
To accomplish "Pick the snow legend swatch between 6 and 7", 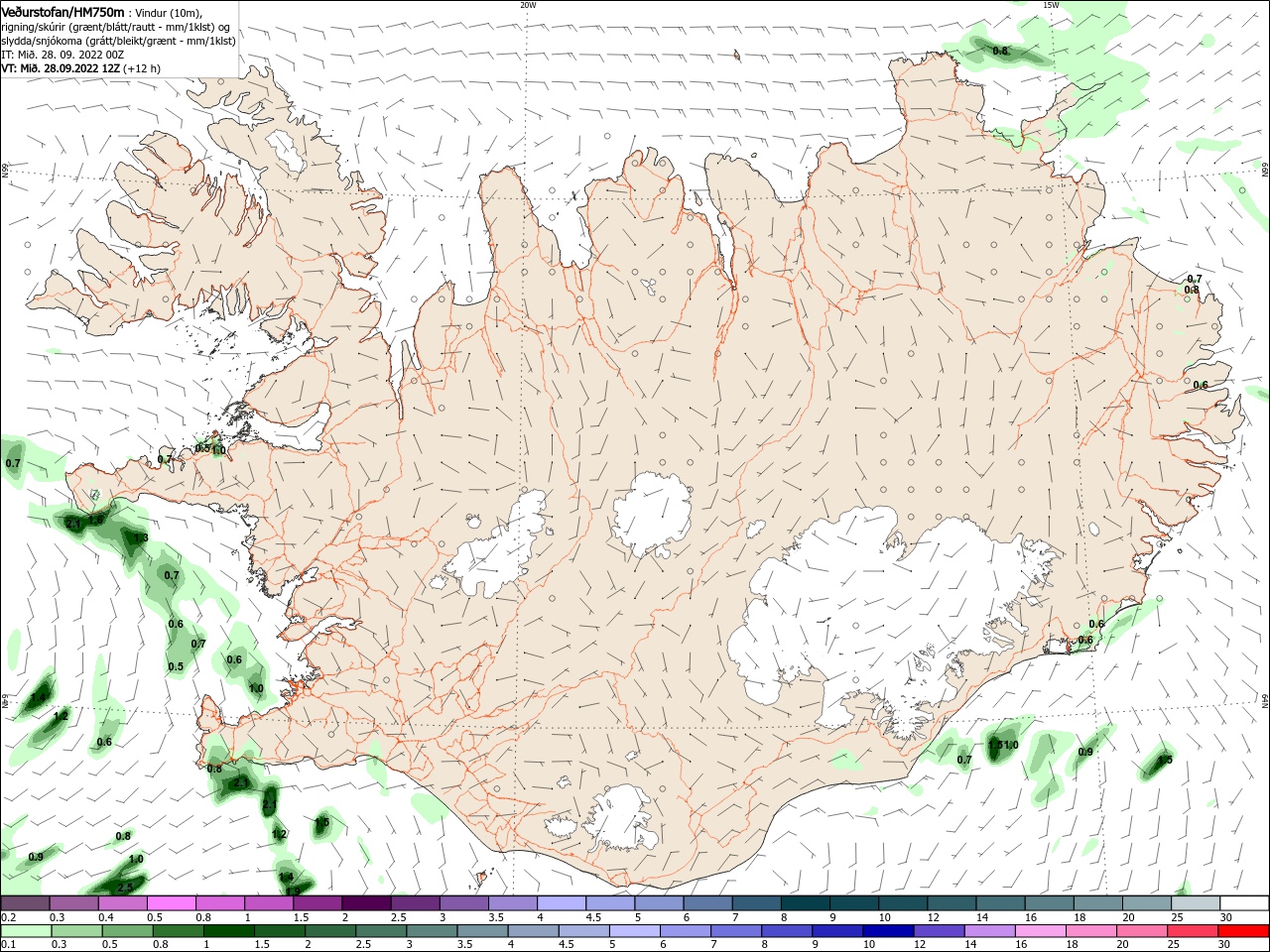I will (x=707, y=903).
